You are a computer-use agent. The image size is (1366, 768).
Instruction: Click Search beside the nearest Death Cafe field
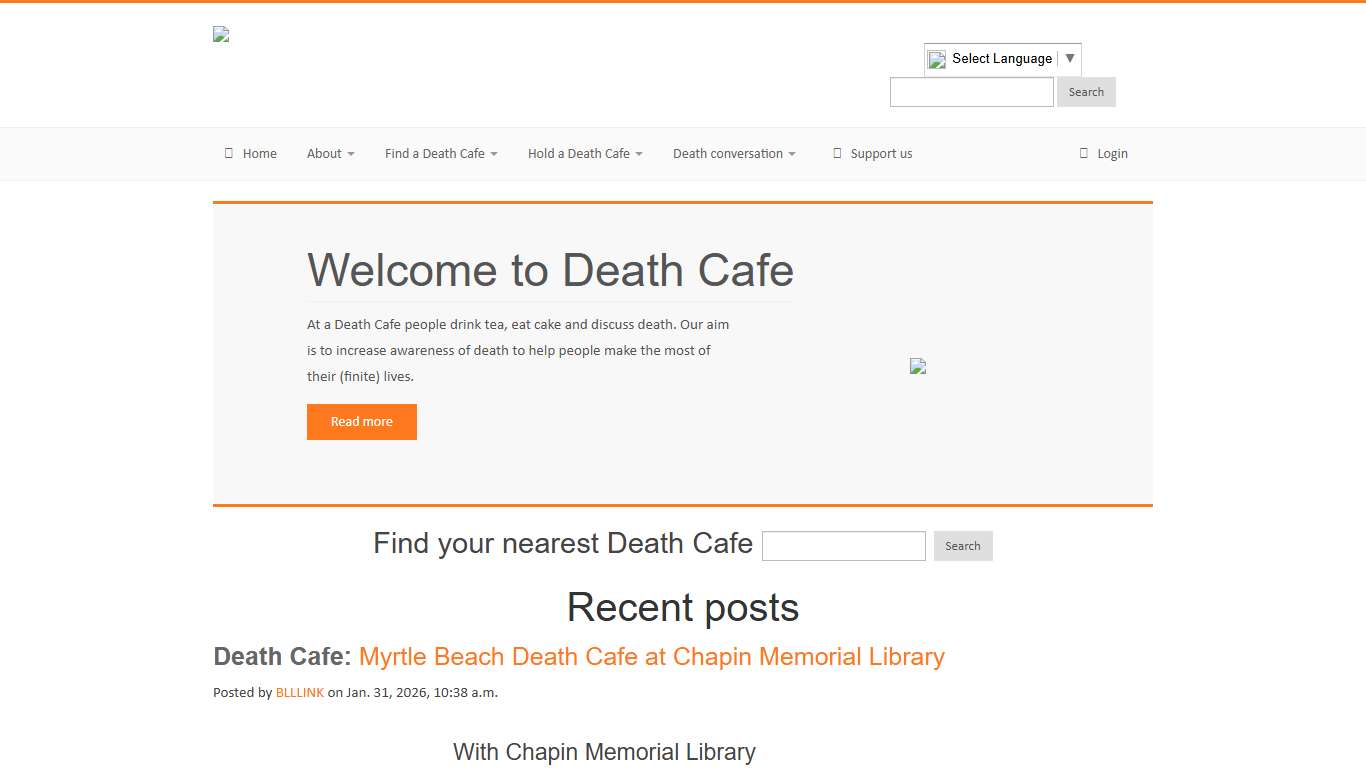pyautogui.click(x=962, y=546)
